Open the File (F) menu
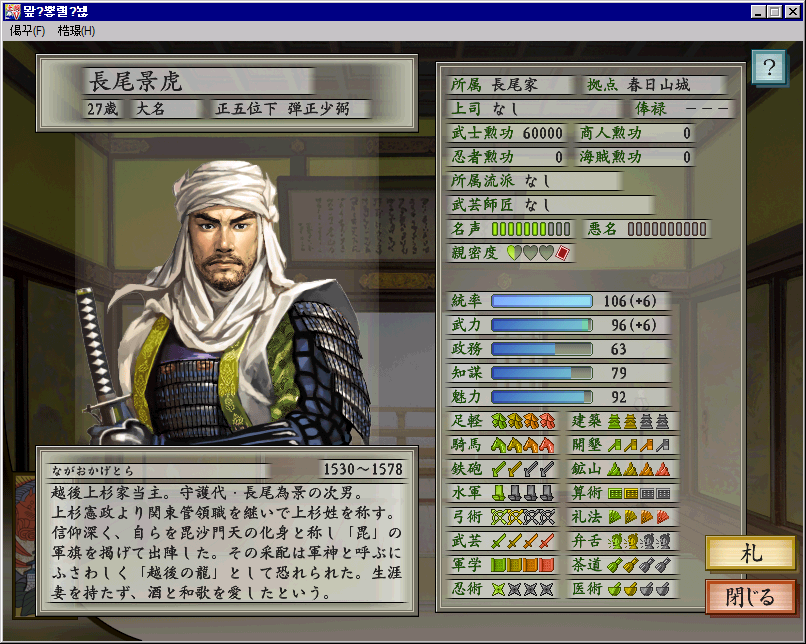Viewport: 806px width, 644px height. [x=27, y=31]
